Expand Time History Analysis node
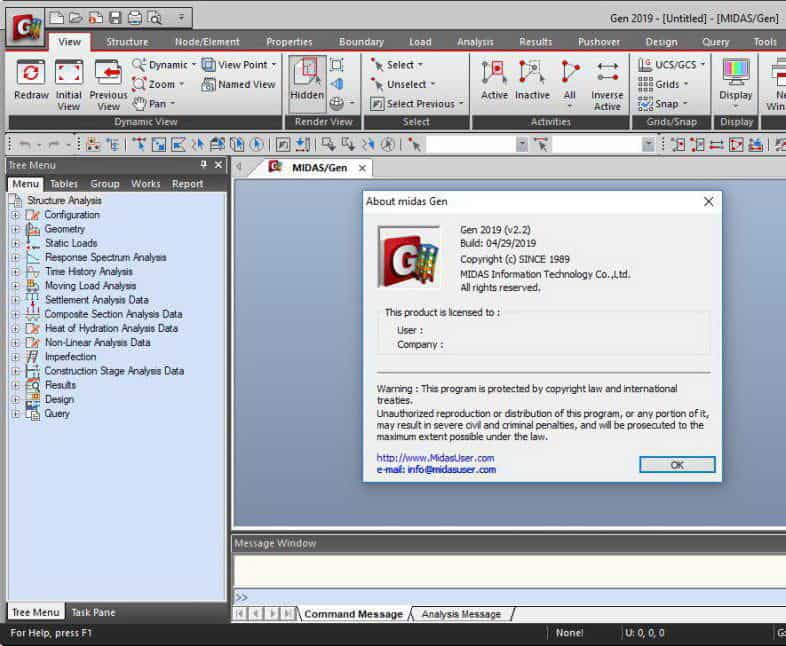 (16, 272)
